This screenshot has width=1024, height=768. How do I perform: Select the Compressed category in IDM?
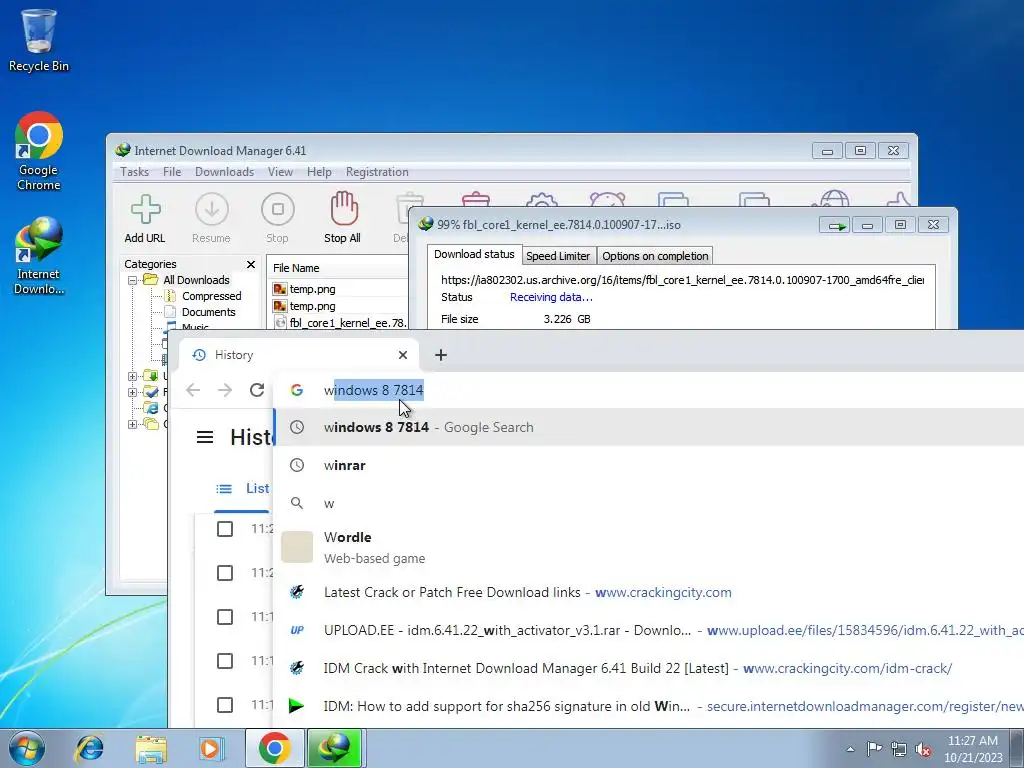(212, 296)
